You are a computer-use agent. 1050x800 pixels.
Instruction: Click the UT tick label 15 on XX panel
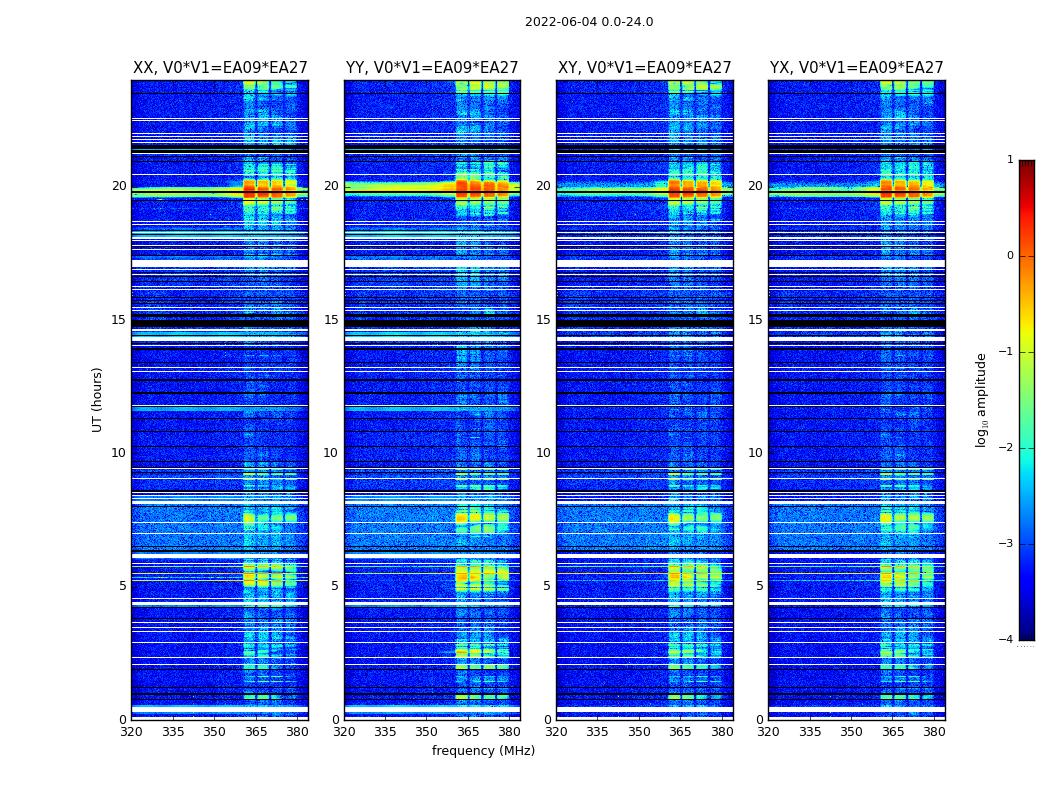(119, 319)
